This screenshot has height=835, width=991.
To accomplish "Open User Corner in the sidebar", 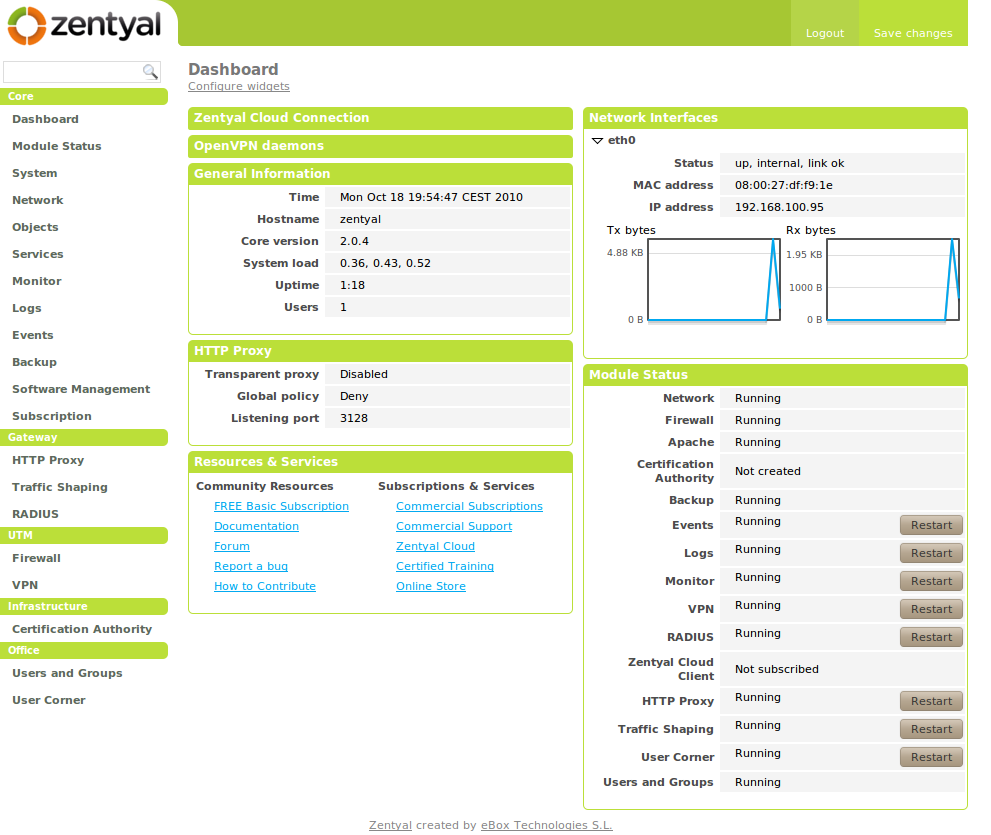I will pos(49,700).
